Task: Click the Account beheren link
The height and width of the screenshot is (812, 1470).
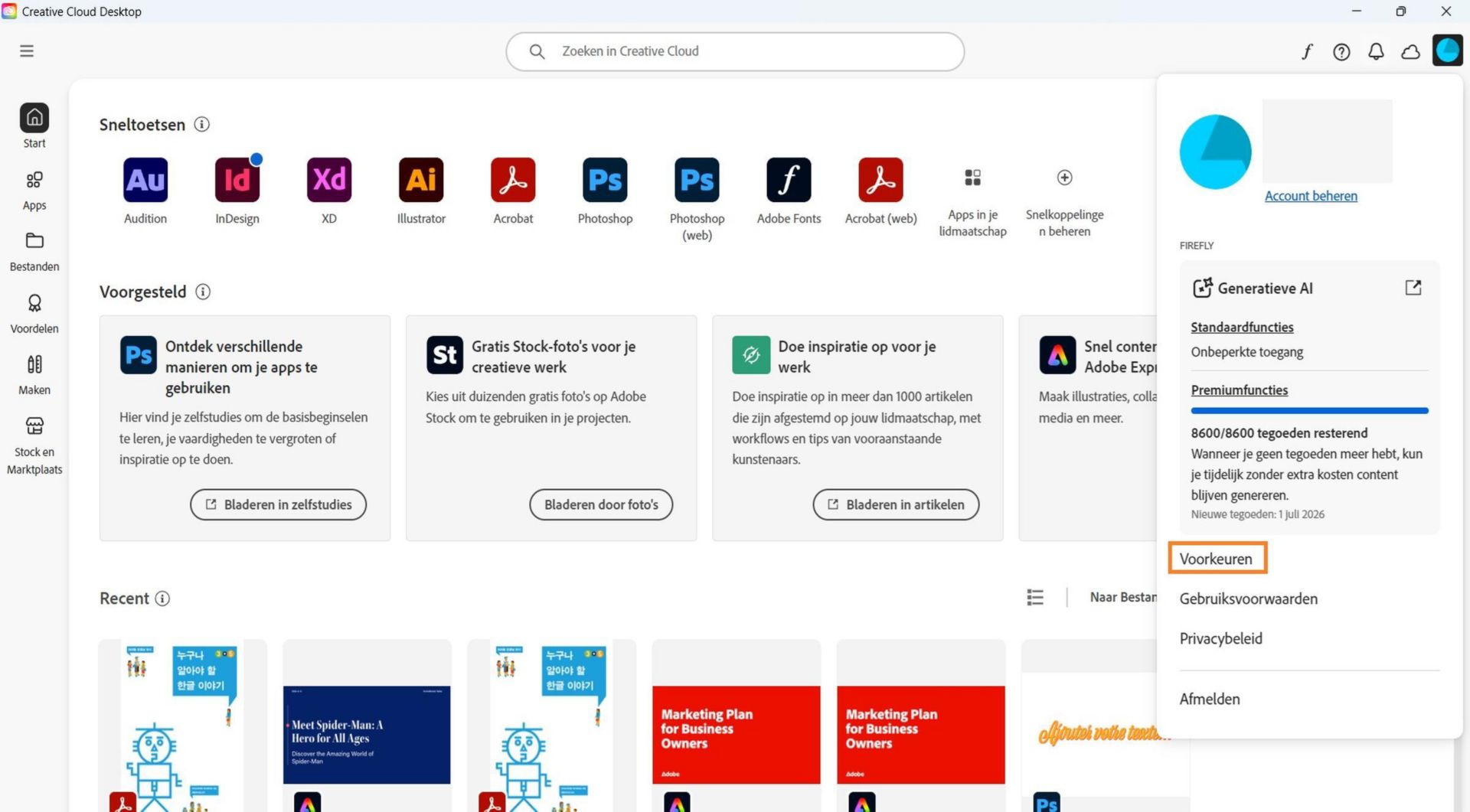Action: (1311, 196)
